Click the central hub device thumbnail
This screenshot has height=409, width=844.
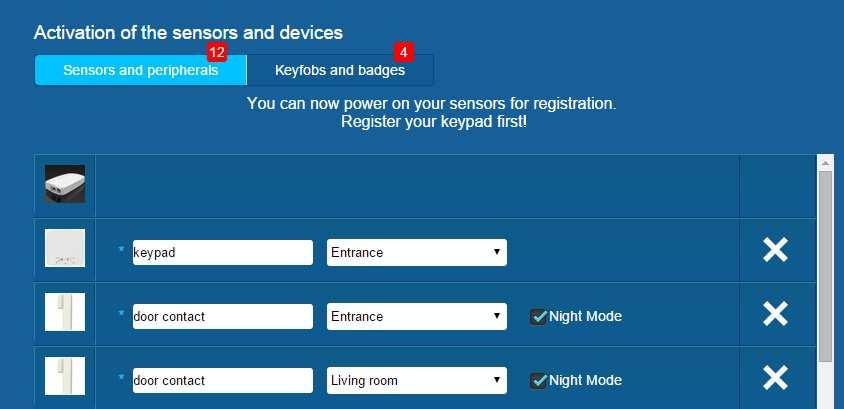pos(65,184)
